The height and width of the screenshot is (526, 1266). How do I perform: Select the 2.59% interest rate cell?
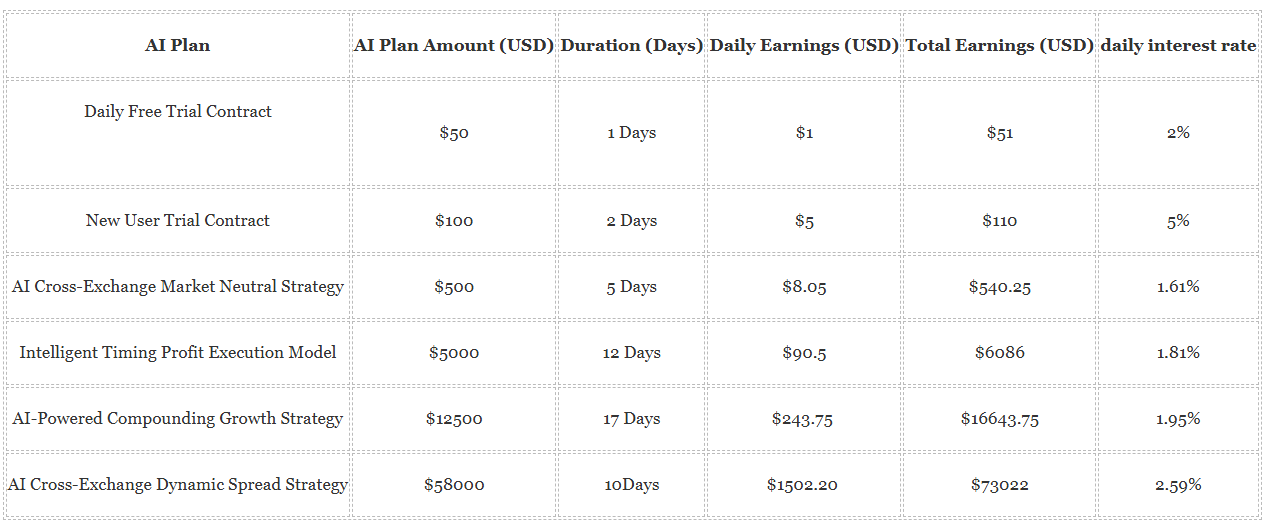(1178, 484)
